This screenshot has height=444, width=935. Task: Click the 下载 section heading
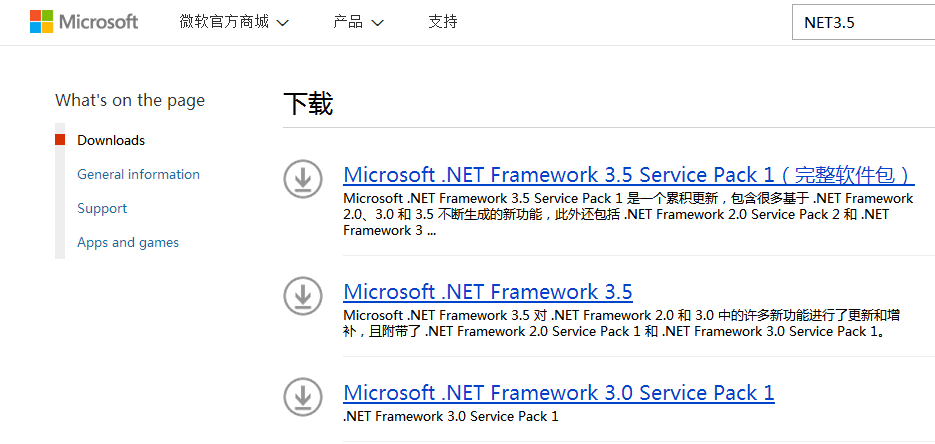coord(308,104)
